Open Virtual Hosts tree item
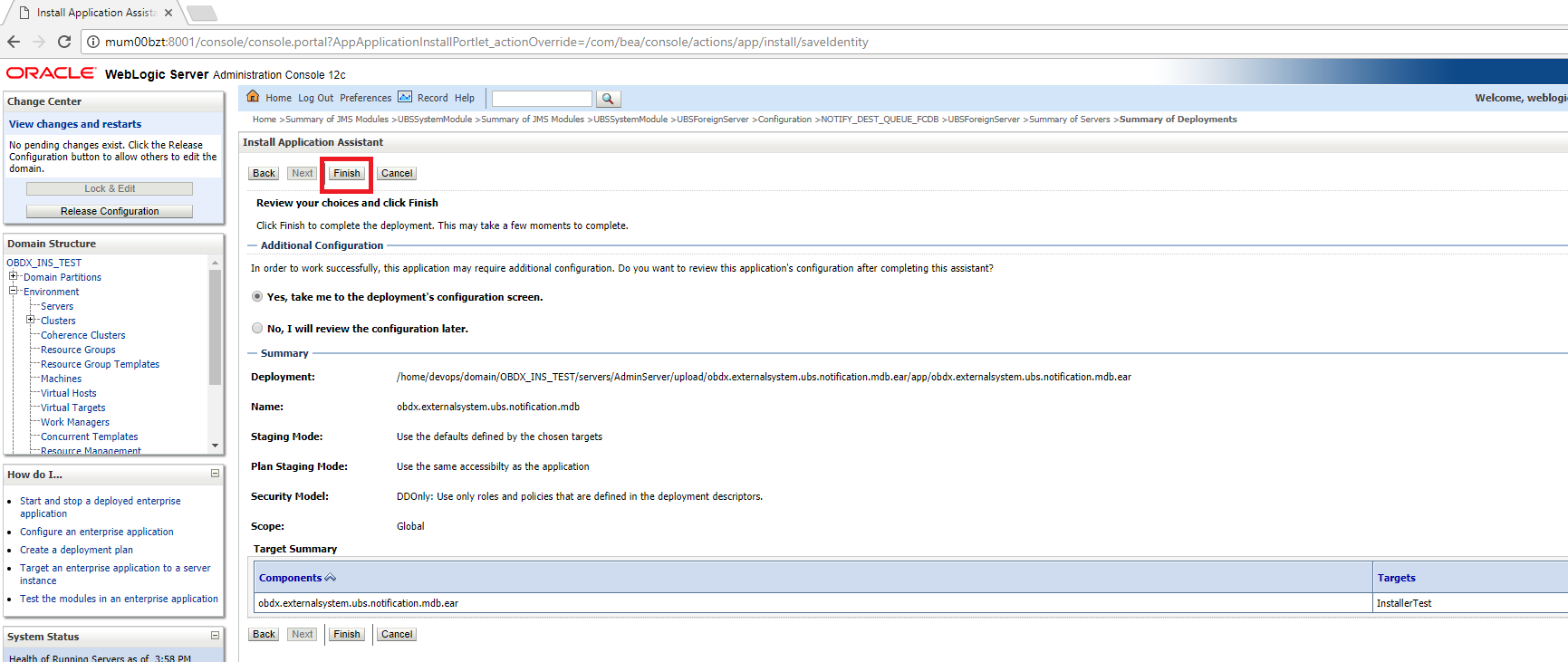Viewport: 1568px width, 662px height. tap(68, 393)
